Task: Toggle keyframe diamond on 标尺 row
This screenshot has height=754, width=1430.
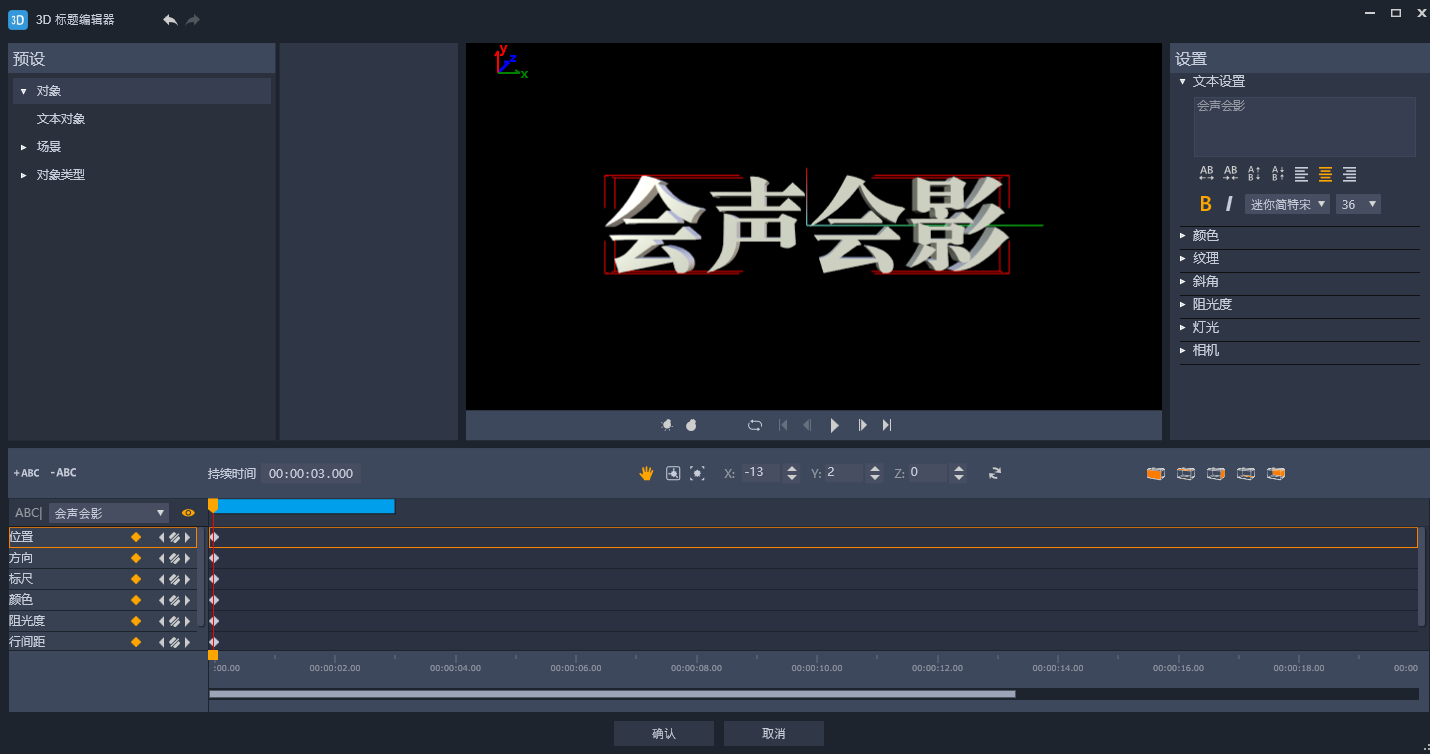Action: coord(136,579)
